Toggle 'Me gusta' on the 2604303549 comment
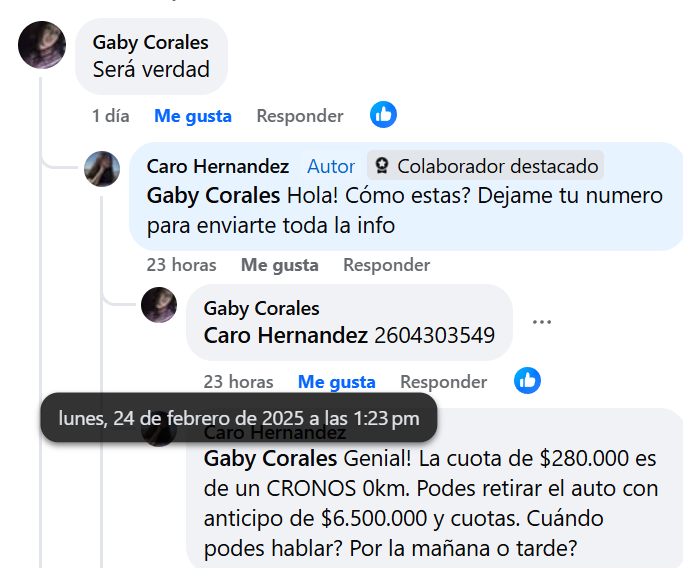The width and height of the screenshot is (683, 568). [x=337, y=382]
